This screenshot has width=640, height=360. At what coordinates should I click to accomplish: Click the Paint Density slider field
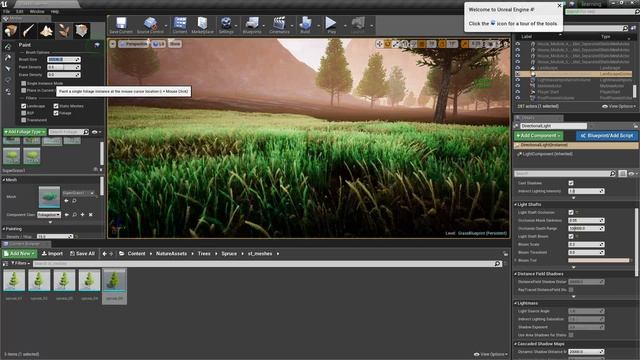coord(64,67)
